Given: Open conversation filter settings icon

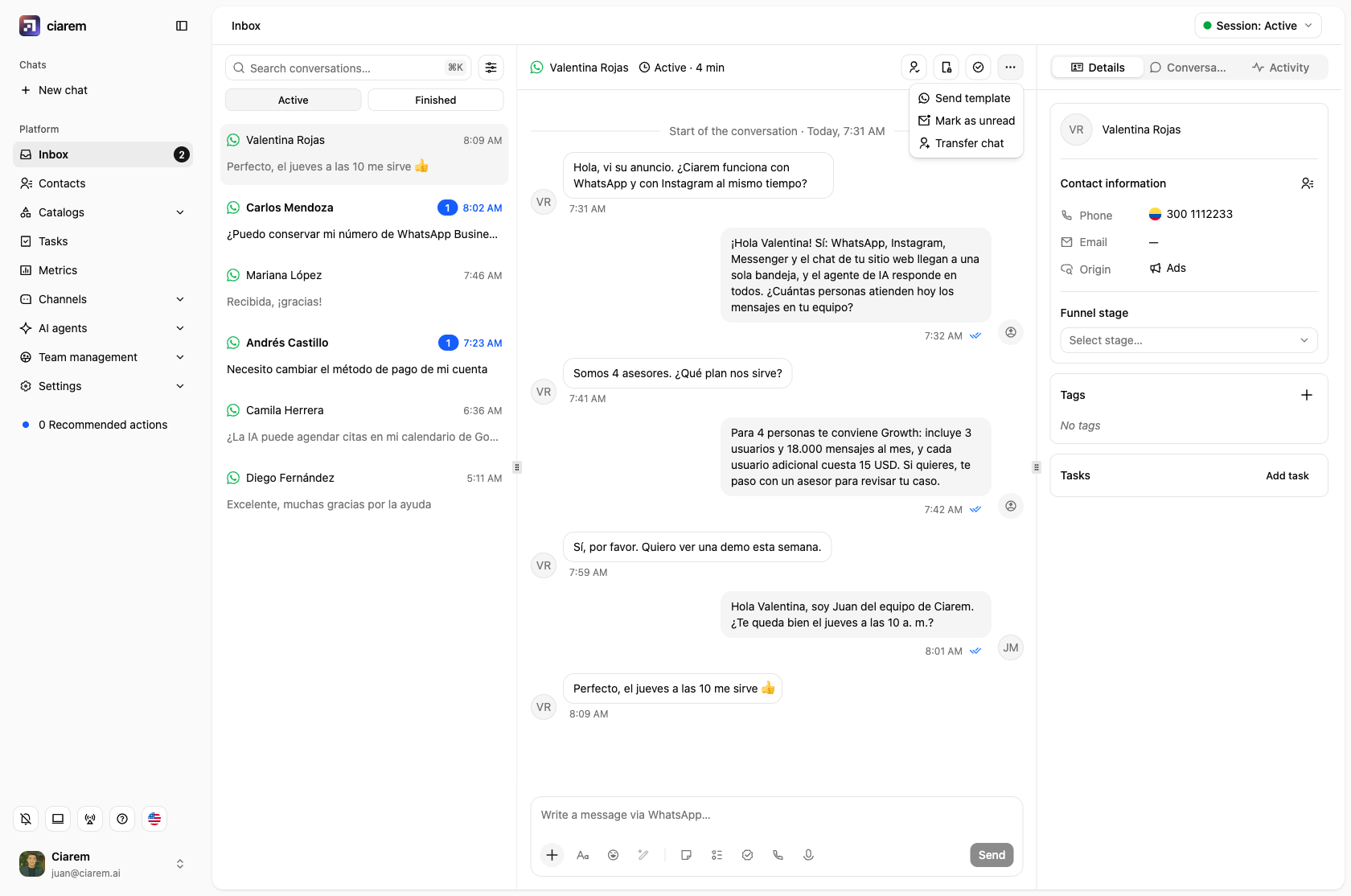Looking at the screenshot, I should pyautogui.click(x=491, y=68).
